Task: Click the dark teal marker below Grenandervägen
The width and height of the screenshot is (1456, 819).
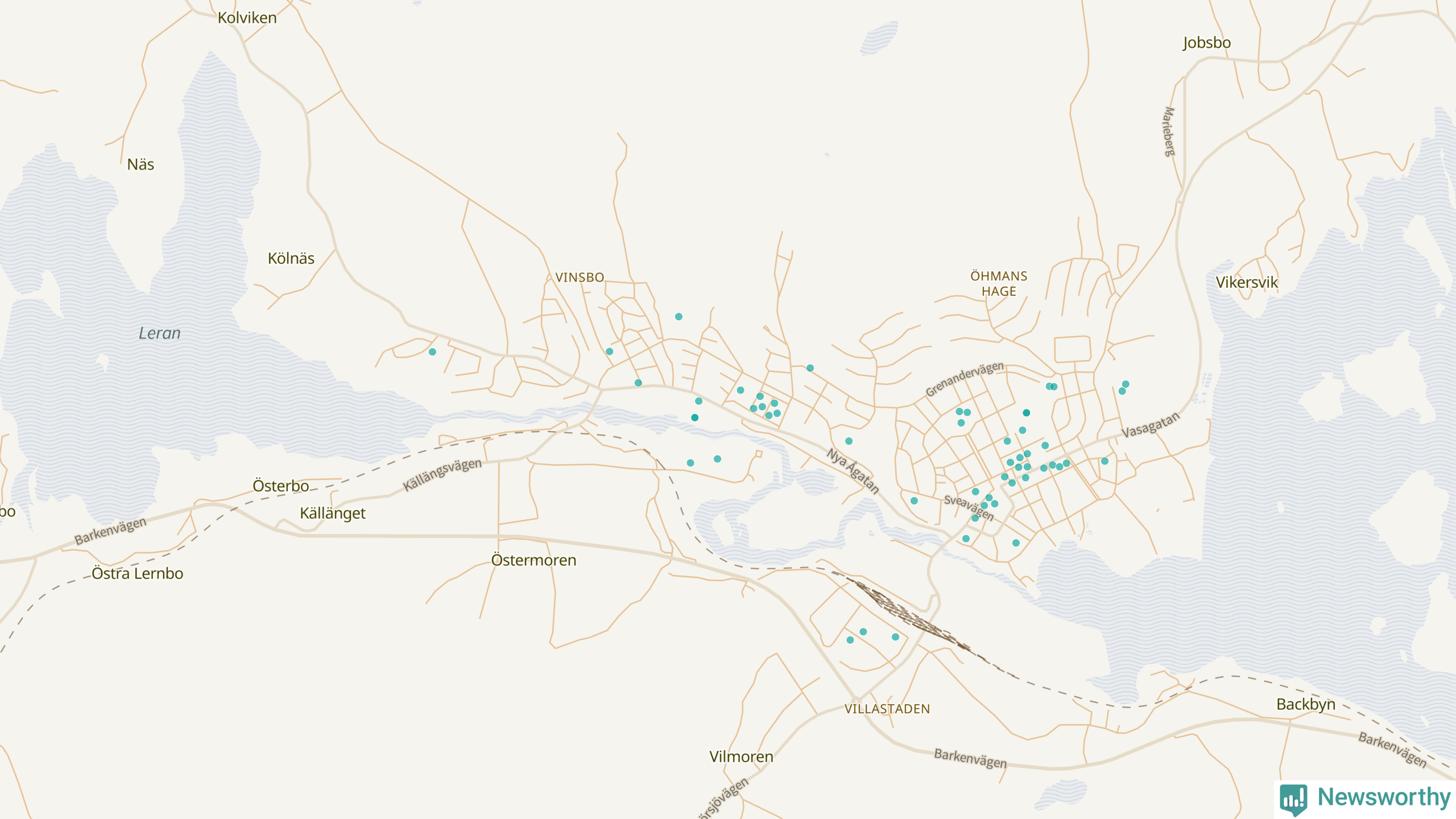Action: coord(1026,413)
